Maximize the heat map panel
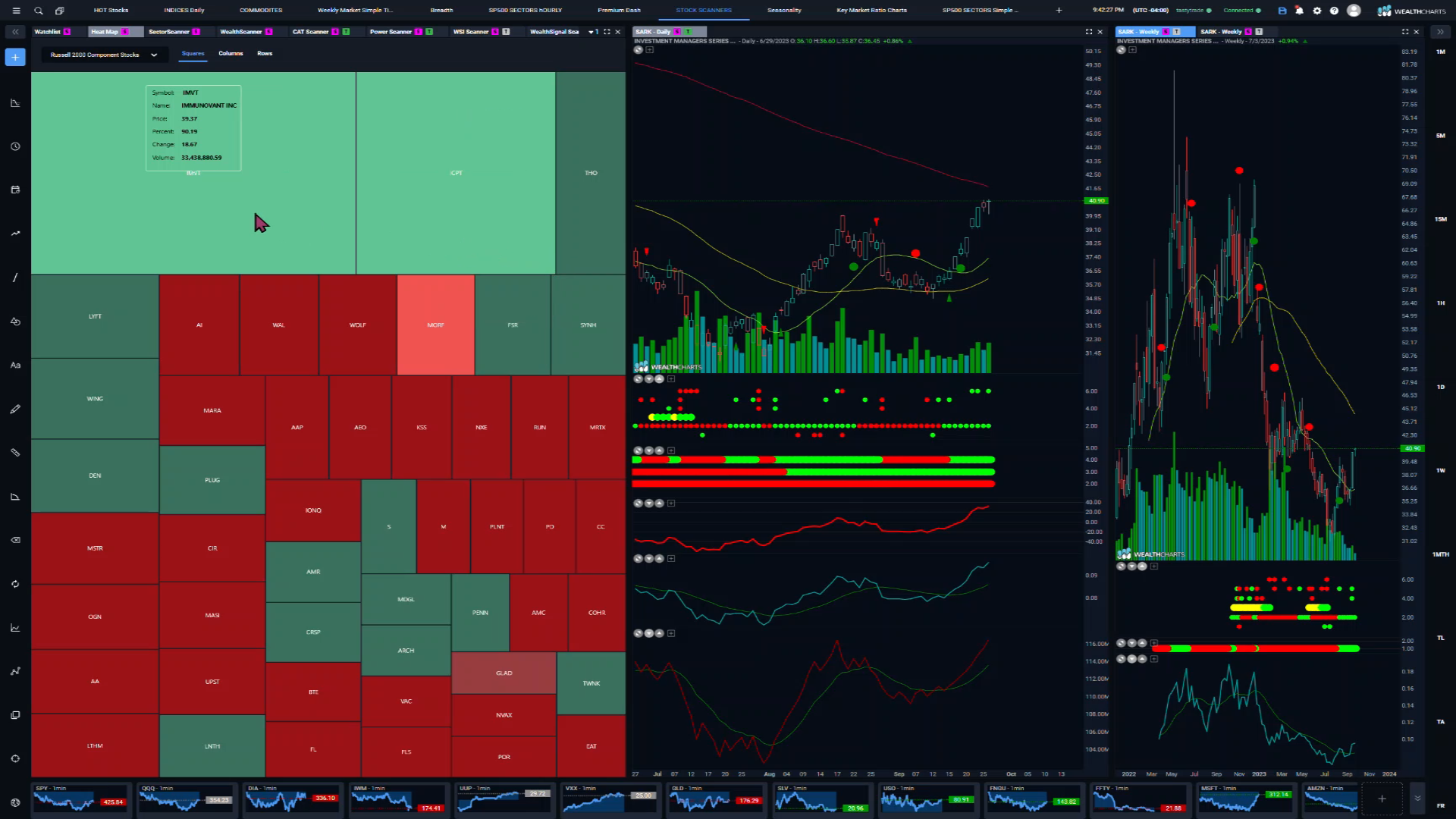This screenshot has width=1456, height=819. tap(607, 32)
